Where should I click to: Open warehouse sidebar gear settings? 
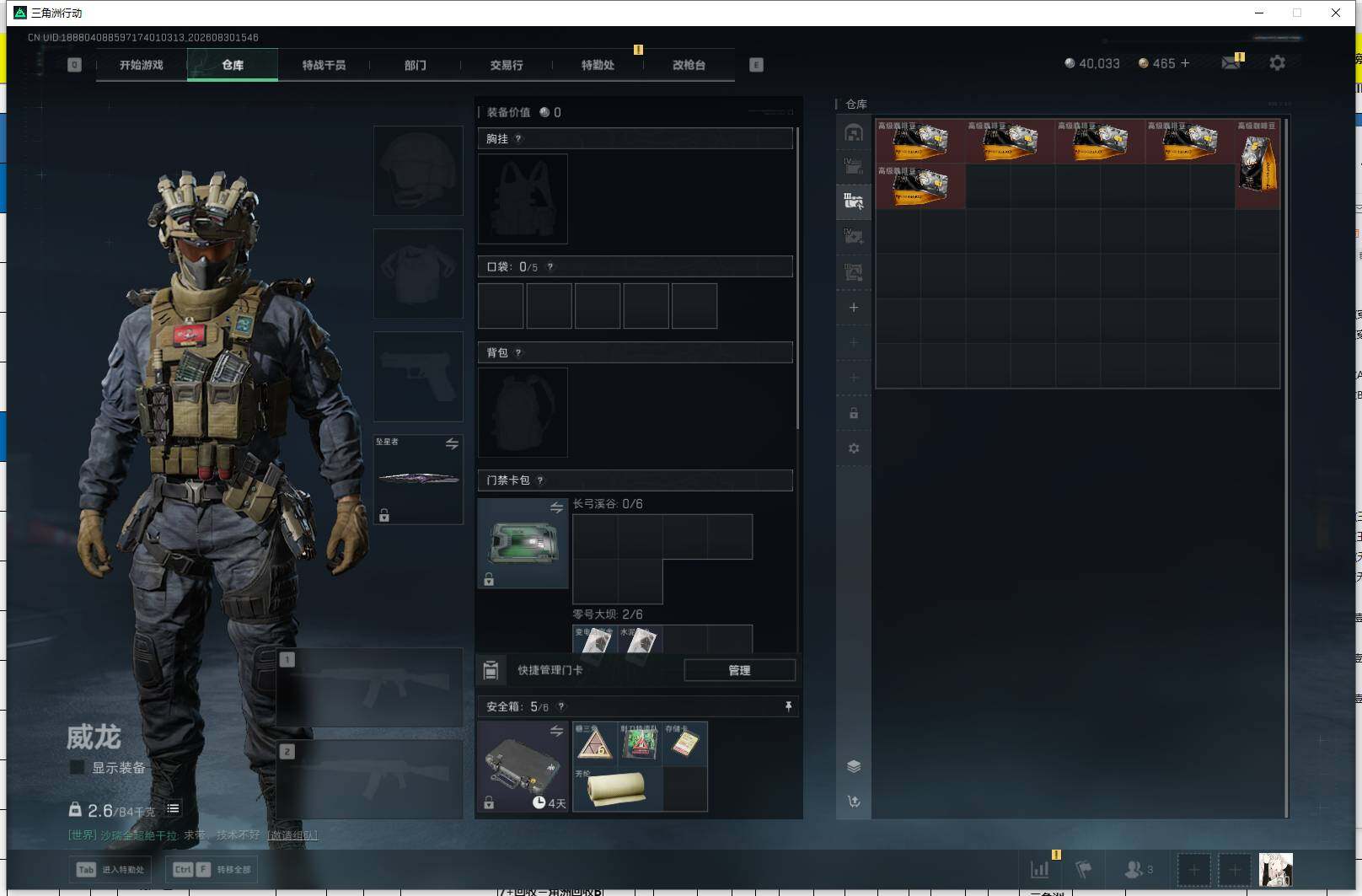click(854, 448)
